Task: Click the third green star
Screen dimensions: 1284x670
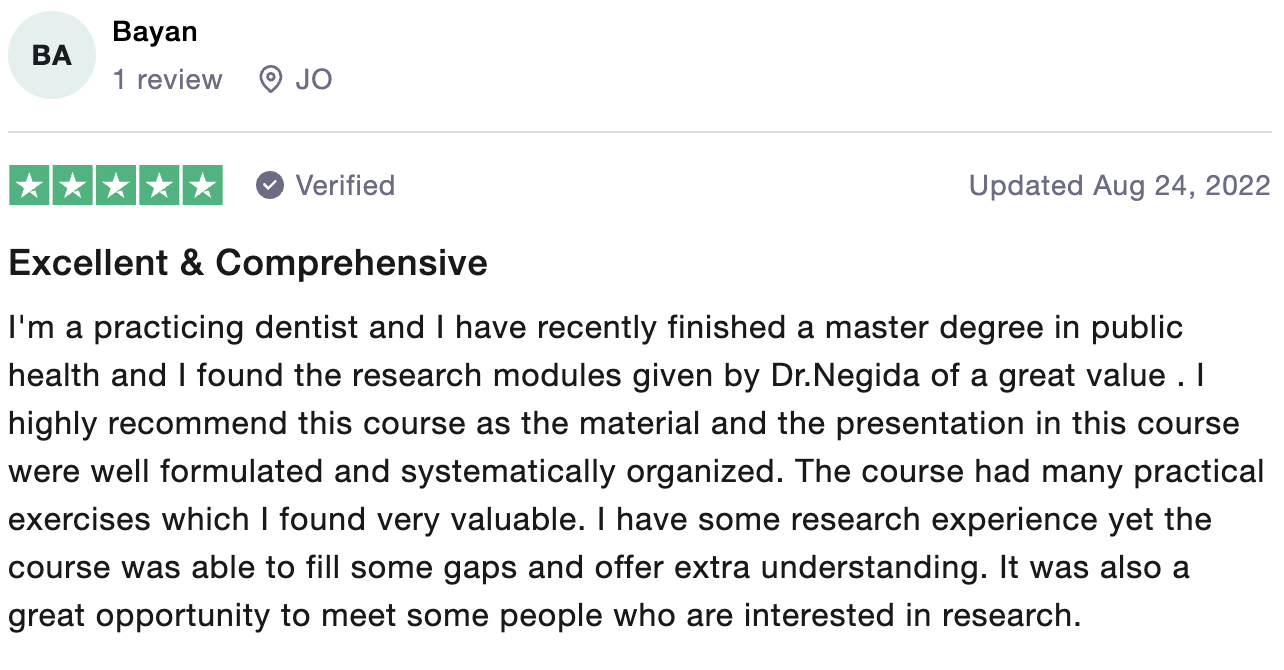Action: [116, 186]
